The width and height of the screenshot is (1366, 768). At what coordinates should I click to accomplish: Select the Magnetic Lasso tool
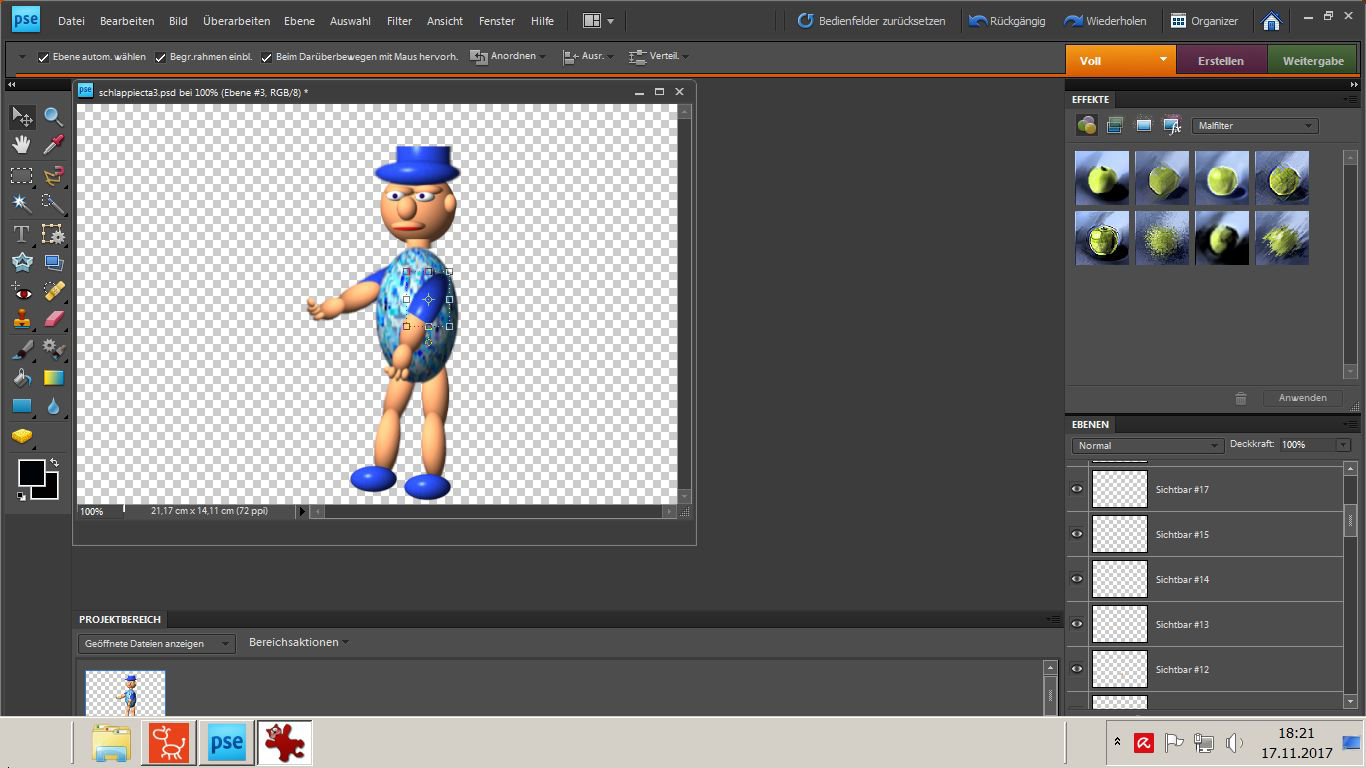click(54, 176)
